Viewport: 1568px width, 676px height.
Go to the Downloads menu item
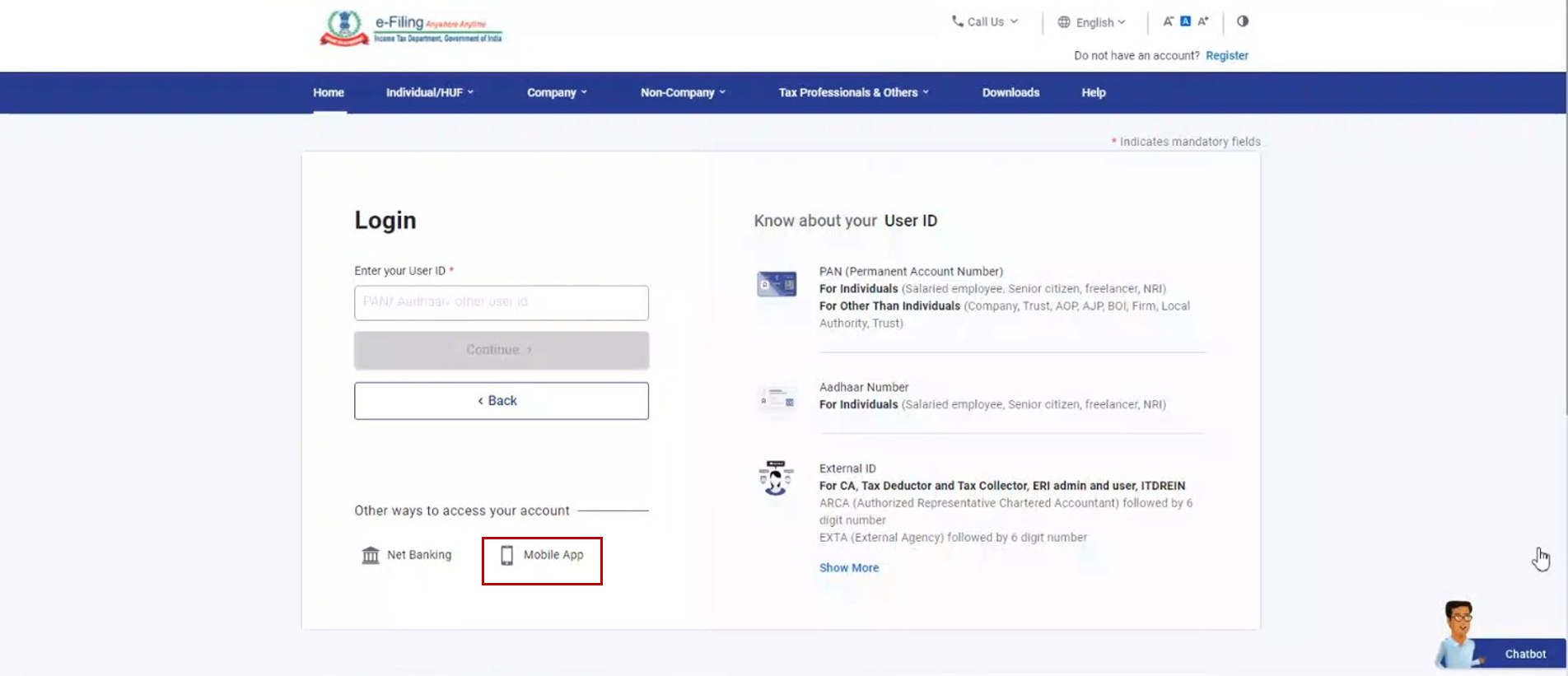click(1010, 93)
